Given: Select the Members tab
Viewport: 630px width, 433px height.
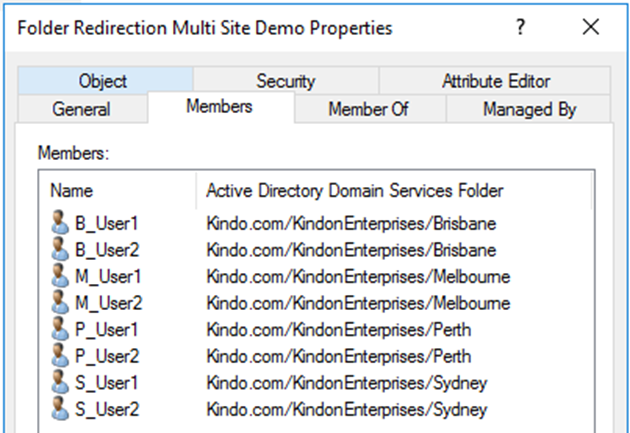Looking at the screenshot, I should (x=220, y=107).
